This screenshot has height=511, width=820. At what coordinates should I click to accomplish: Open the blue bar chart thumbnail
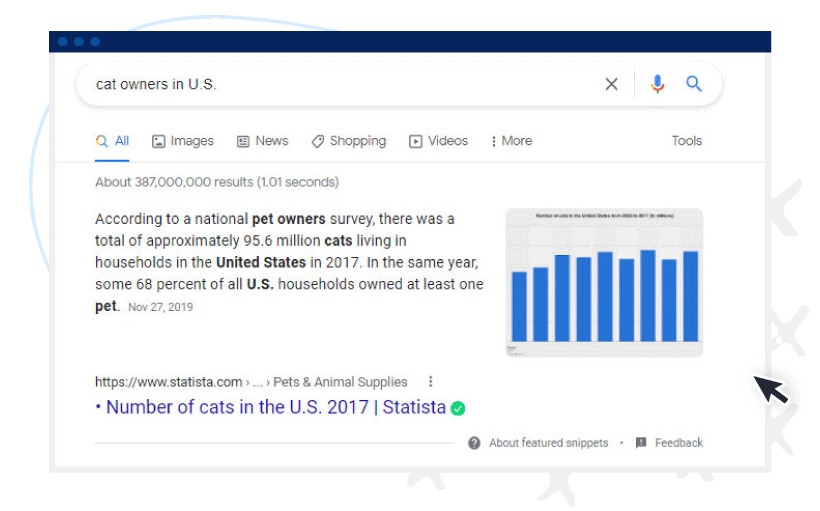click(604, 282)
